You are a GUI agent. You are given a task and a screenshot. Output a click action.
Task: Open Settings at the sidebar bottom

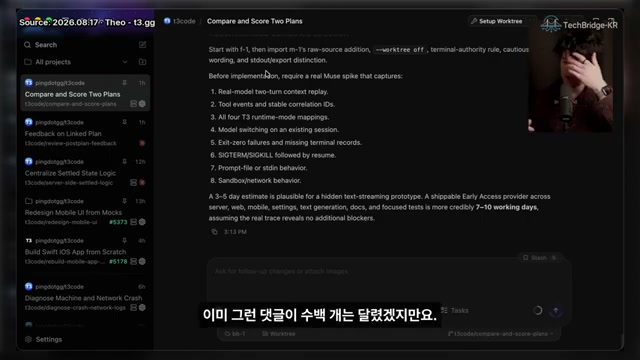[43, 340]
